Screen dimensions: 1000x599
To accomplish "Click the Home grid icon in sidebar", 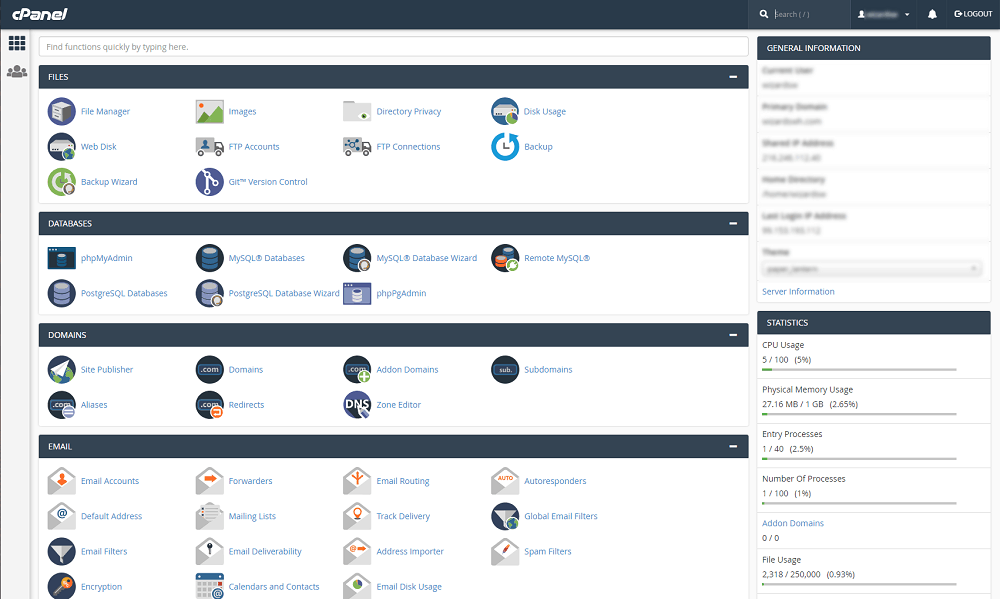I will coord(17,43).
